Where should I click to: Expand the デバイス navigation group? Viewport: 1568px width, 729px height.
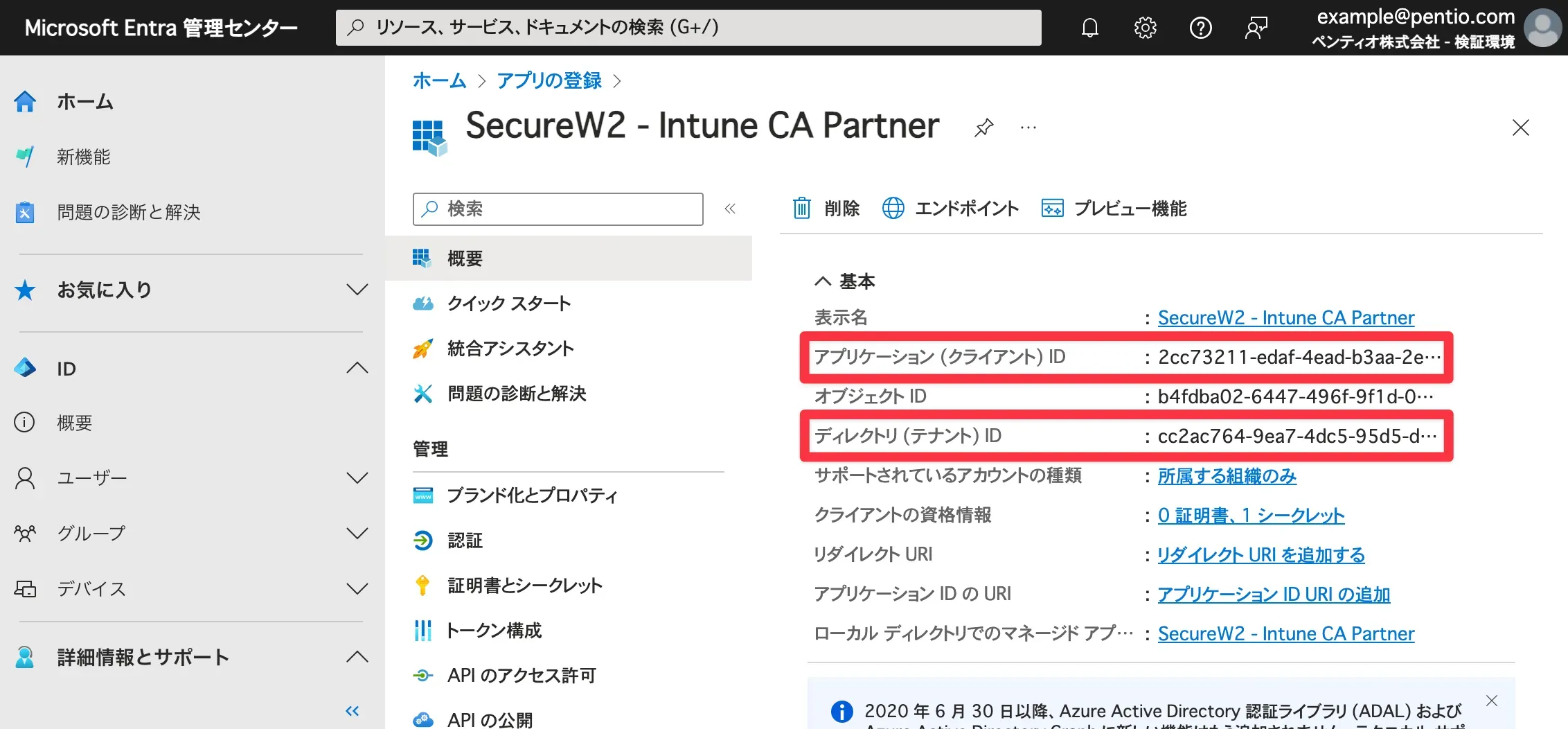coord(357,589)
